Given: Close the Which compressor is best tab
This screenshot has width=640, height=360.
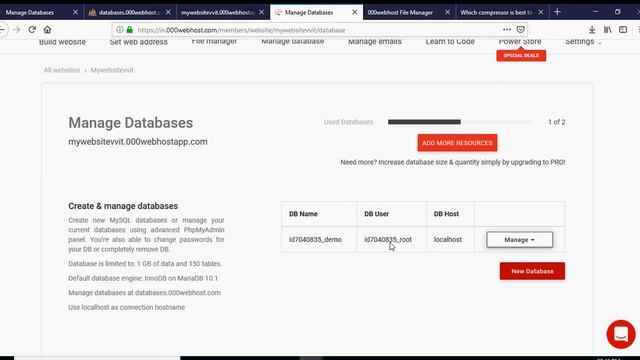Looking at the screenshot, I should click(x=541, y=12).
